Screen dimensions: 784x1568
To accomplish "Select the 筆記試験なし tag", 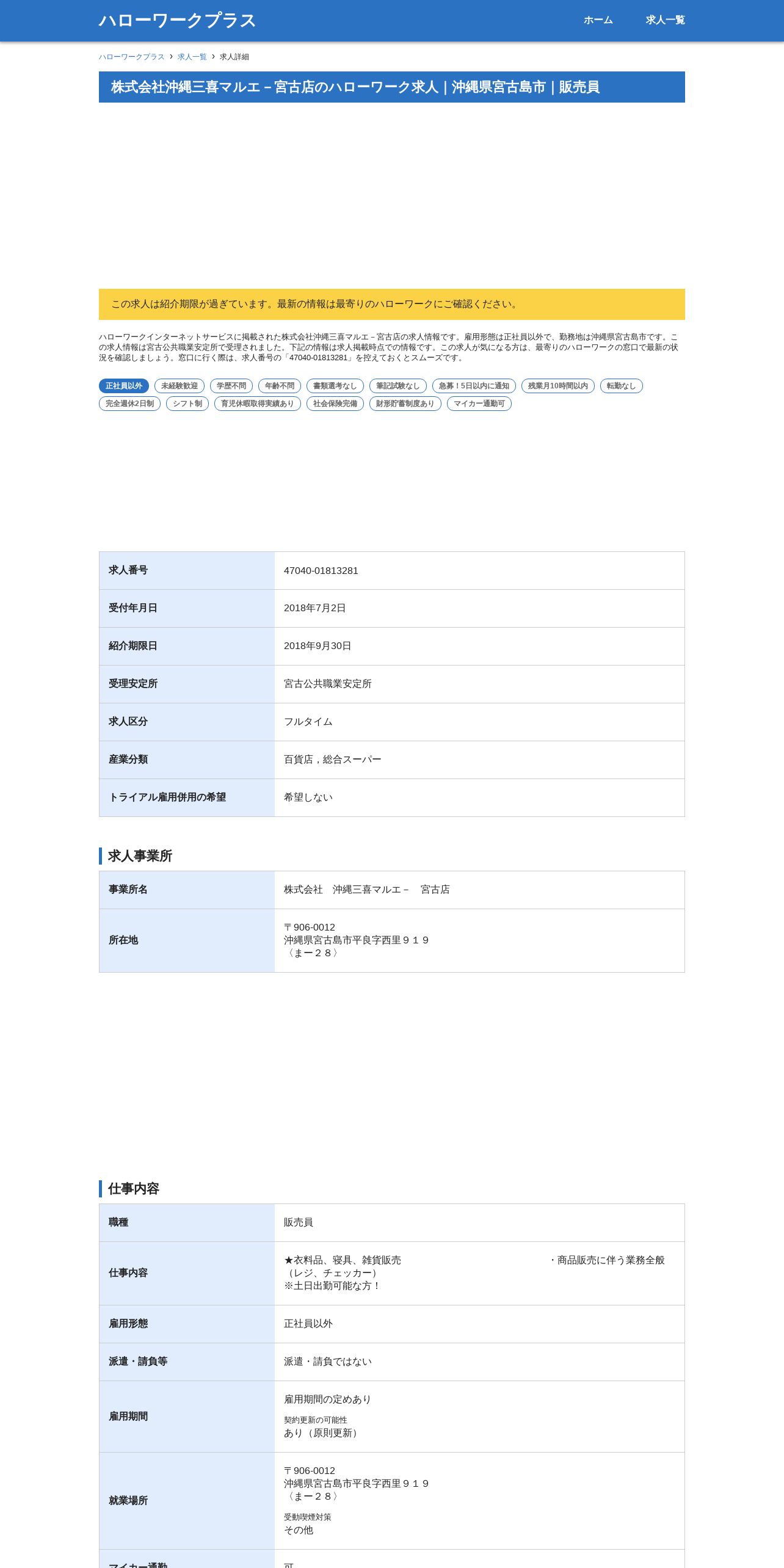I will coord(398,386).
